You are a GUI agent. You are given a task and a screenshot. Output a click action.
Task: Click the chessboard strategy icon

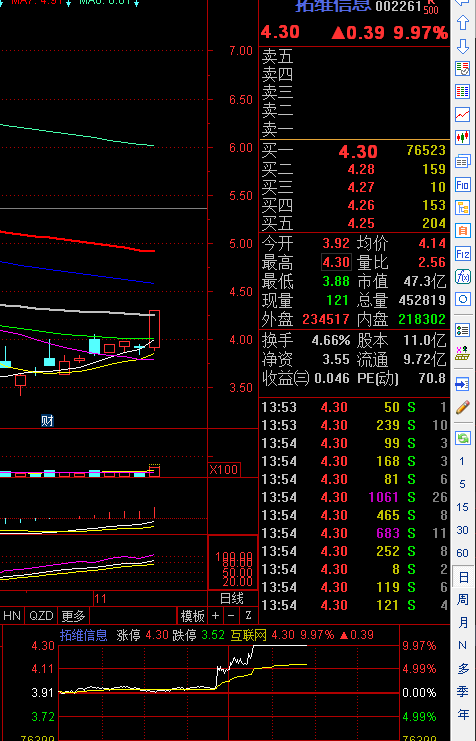[x=463, y=353]
